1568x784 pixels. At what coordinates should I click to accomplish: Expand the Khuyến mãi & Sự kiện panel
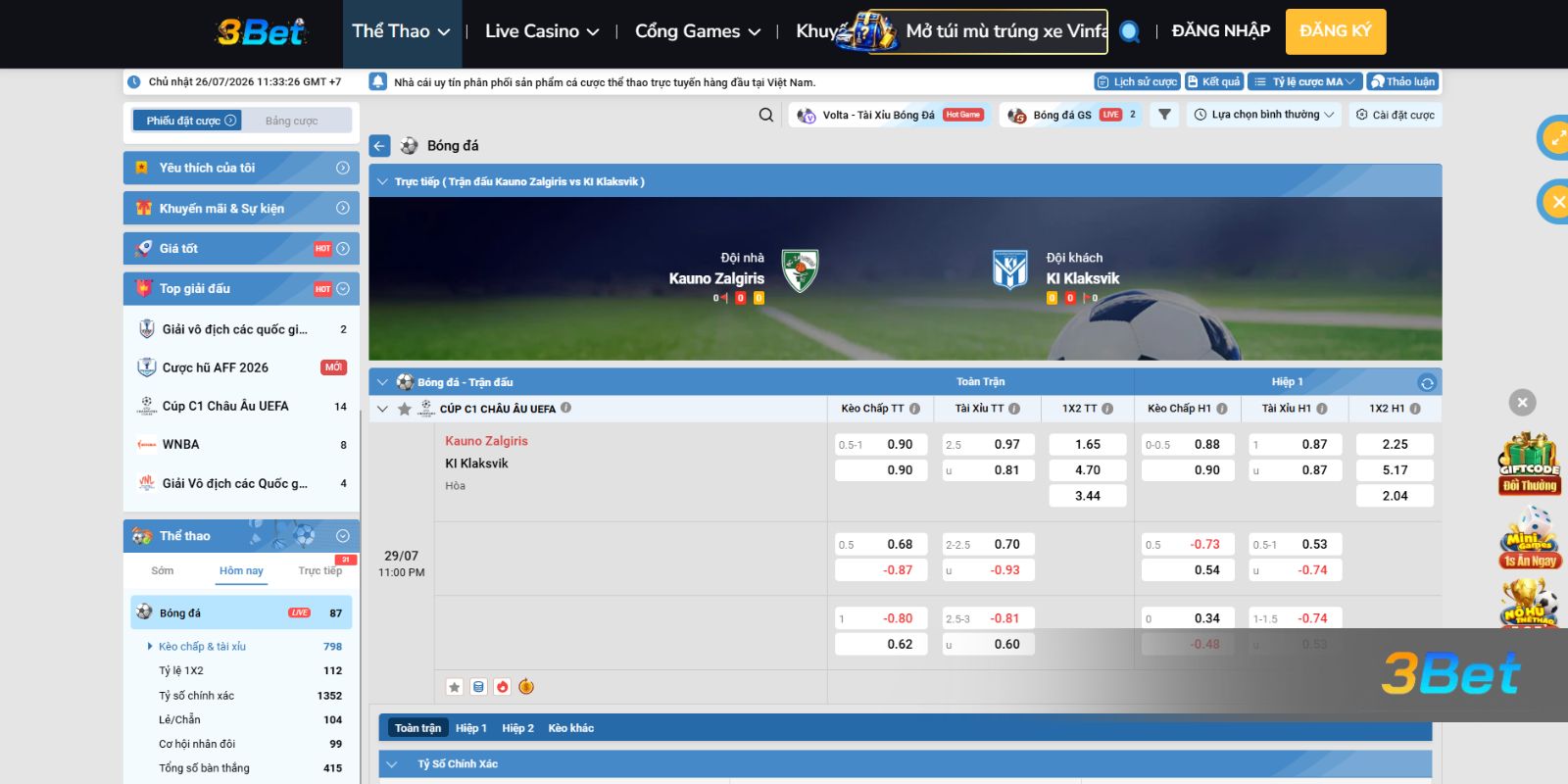coord(343,208)
